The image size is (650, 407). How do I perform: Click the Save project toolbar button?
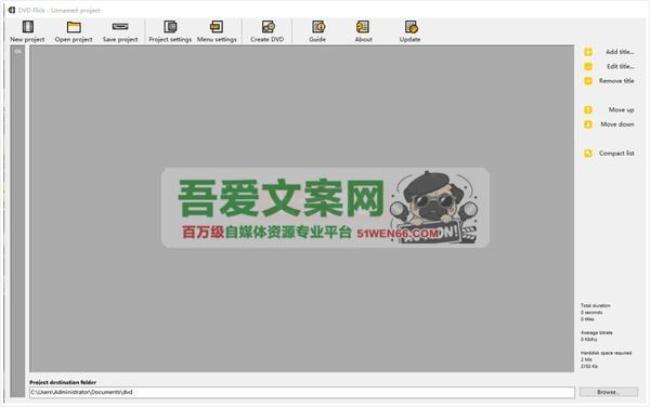click(x=120, y=31)
